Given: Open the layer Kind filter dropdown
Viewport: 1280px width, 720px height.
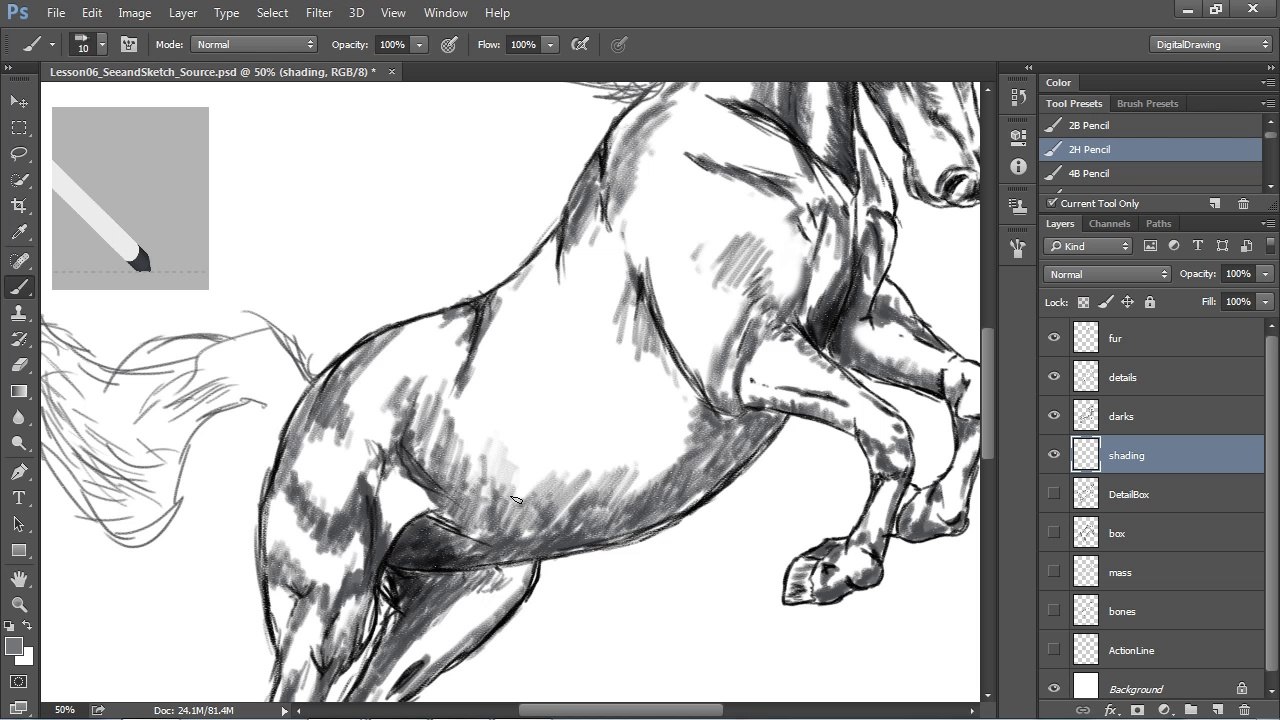Looking at the screenshot, I should (1088, 246).
